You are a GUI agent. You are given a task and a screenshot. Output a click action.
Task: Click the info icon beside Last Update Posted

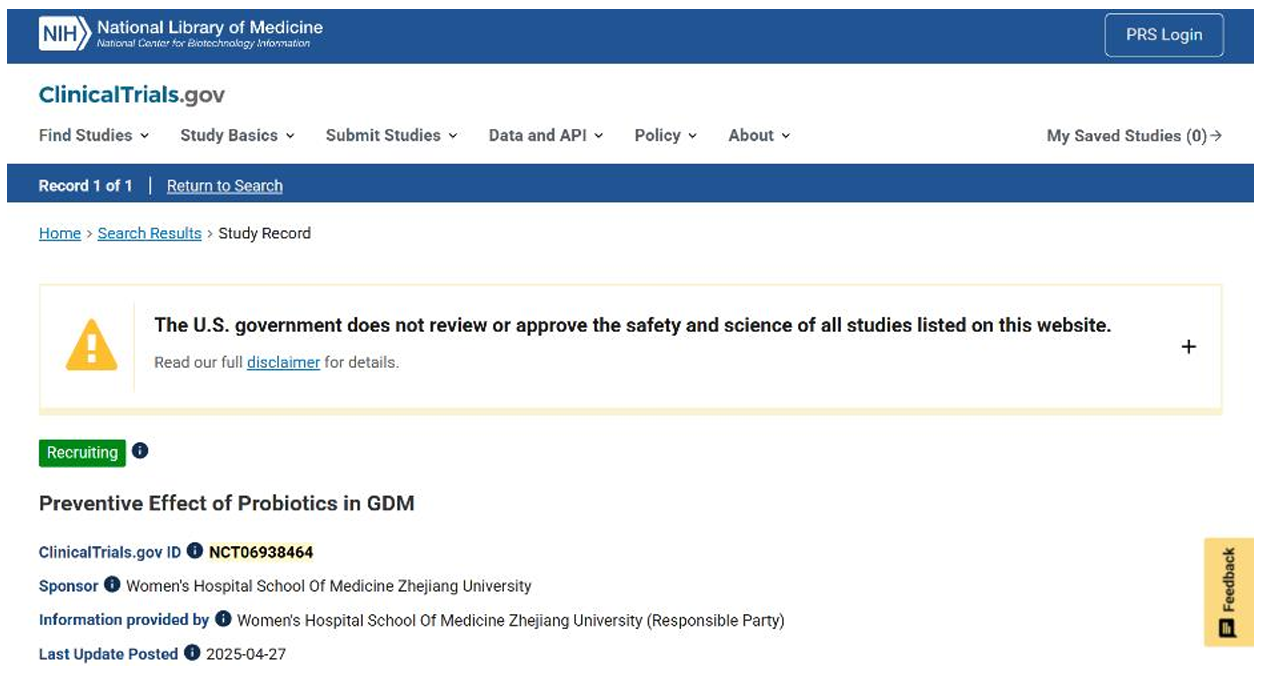pyautogui.click(x=192, y=653)
